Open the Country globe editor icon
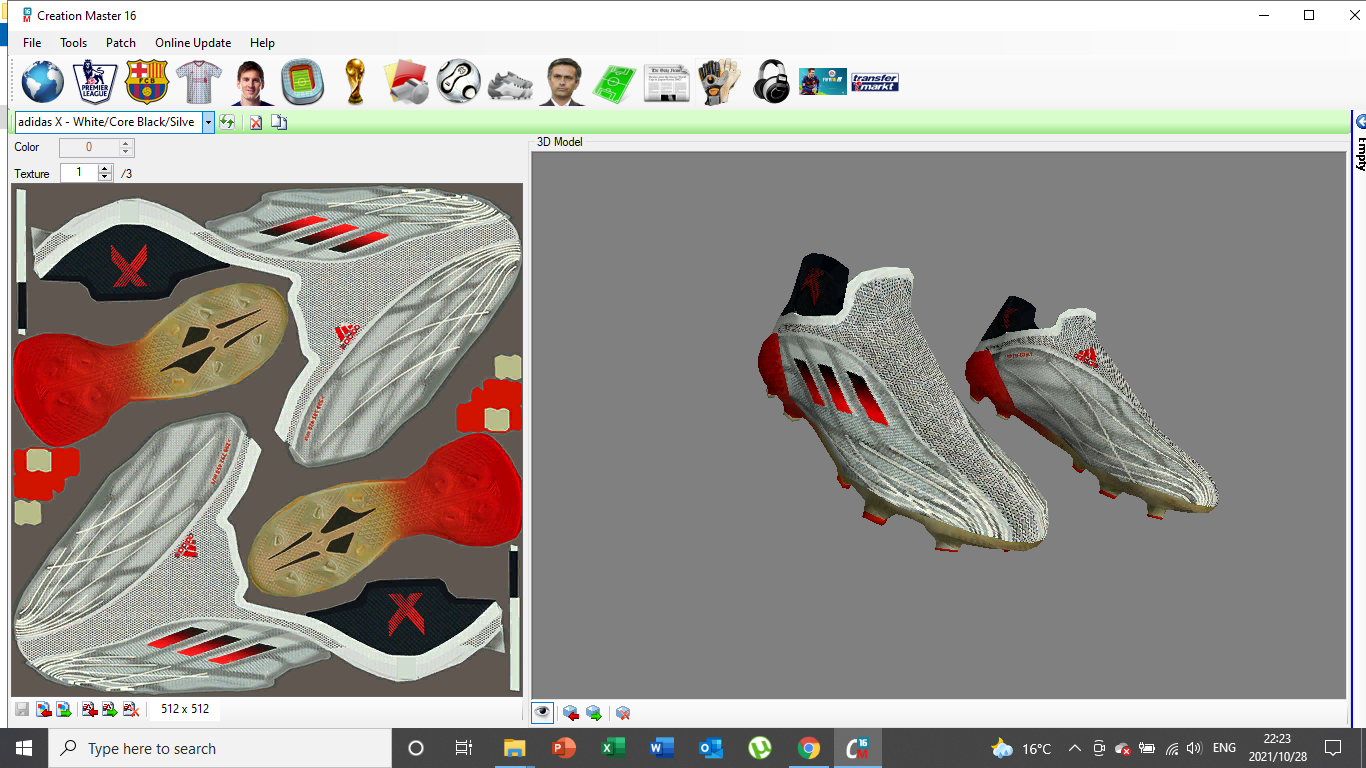The image size is (1366, 768). pyautogui.click(x=42, y=82)
